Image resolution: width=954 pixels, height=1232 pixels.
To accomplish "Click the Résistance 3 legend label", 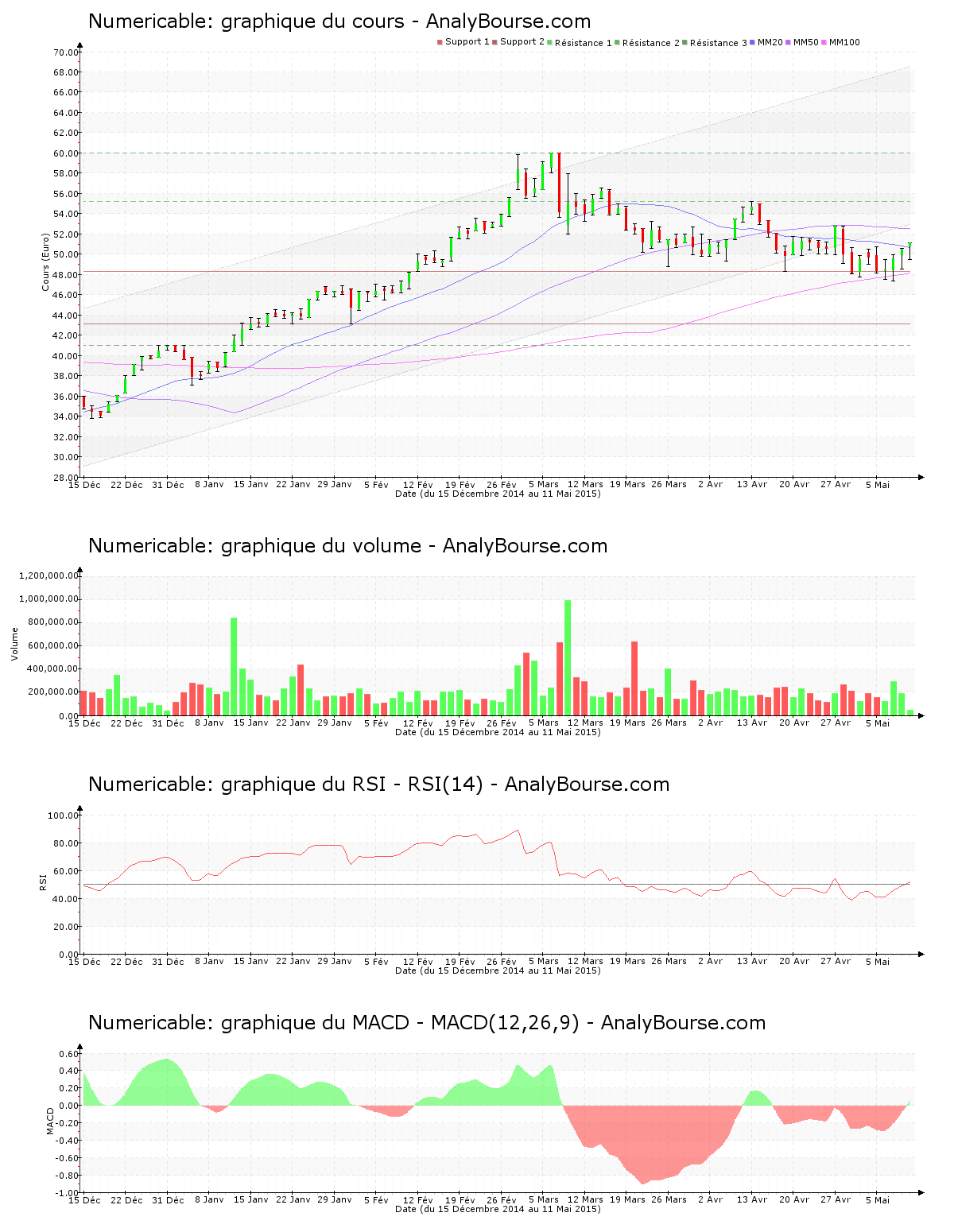I will (719, 42).
